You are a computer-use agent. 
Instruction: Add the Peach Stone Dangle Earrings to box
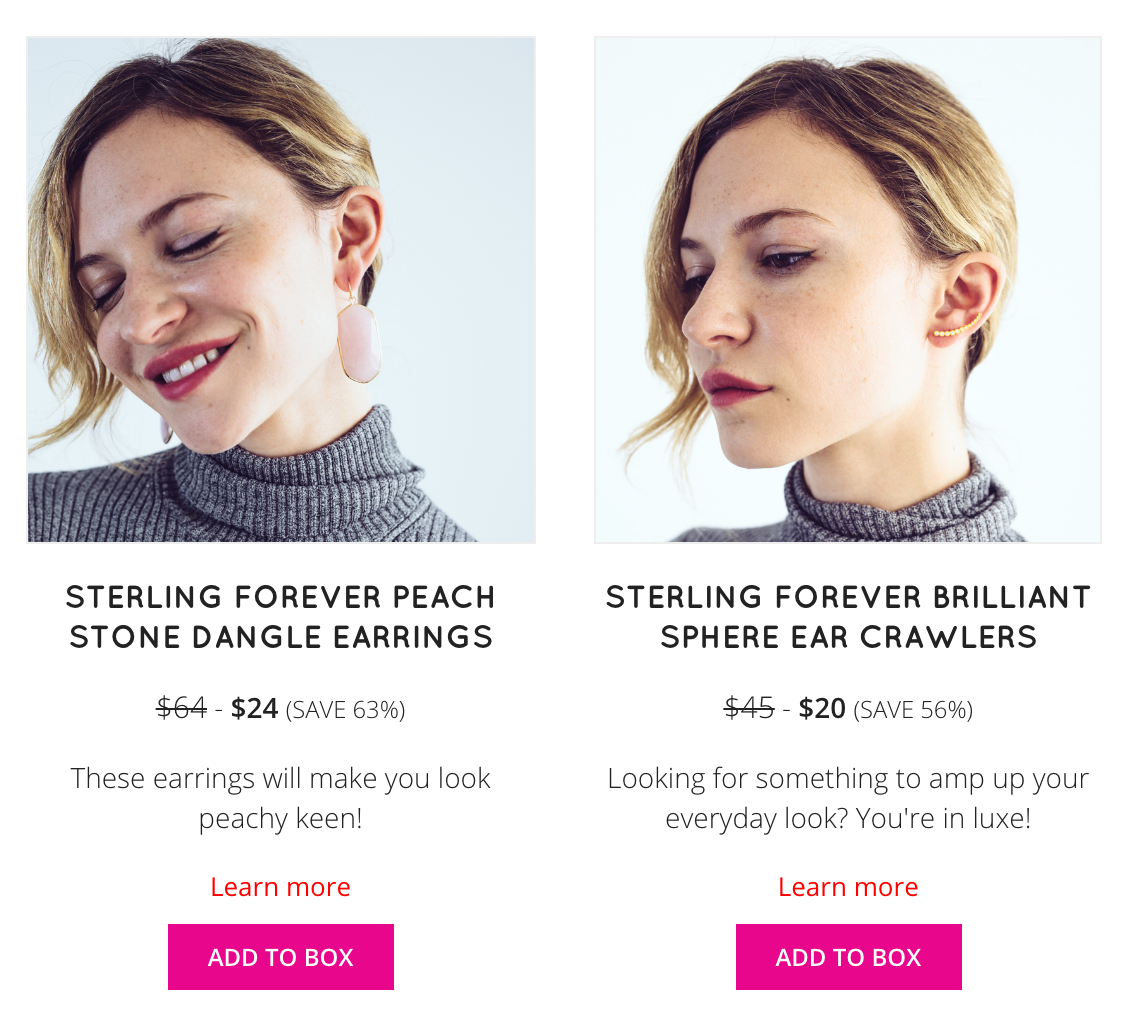coord(281,956)
